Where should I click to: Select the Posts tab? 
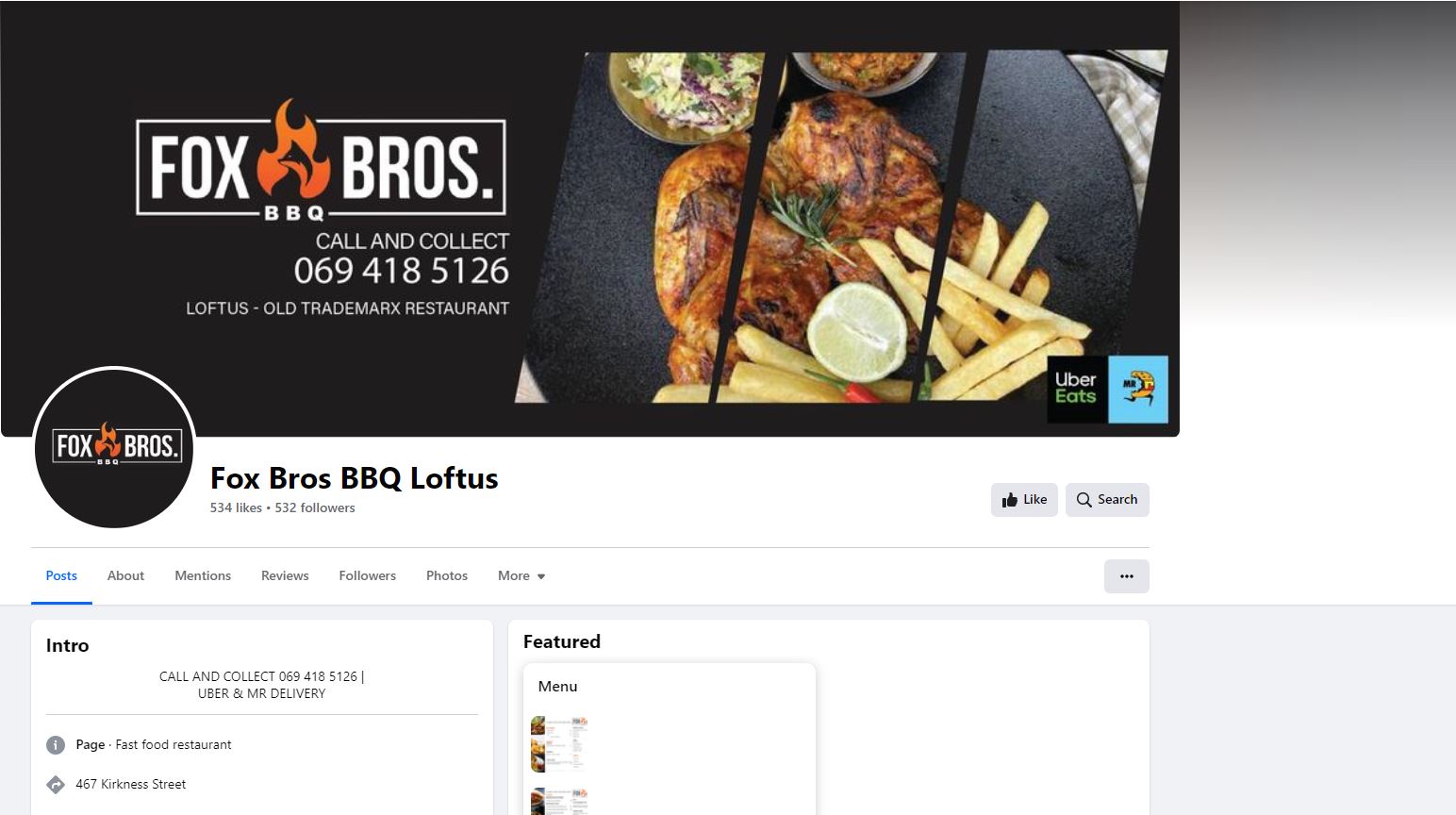61,575
